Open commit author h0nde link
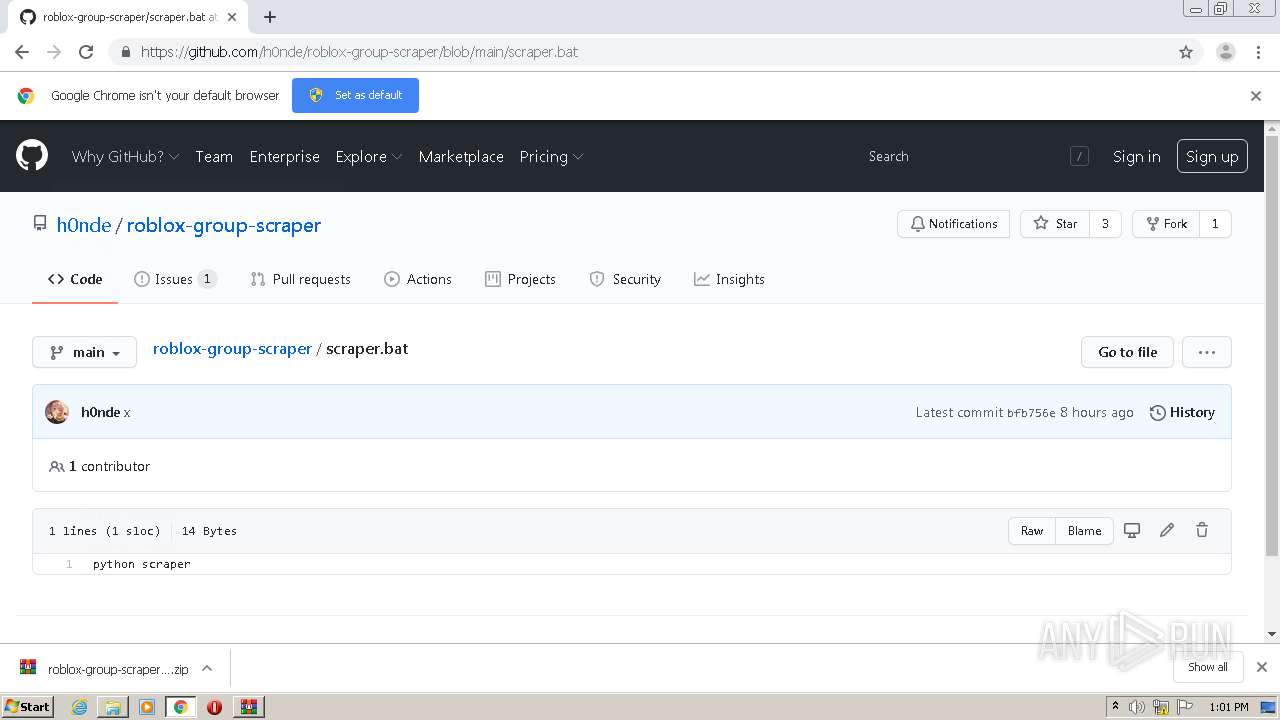1280x720 pixels. (100, 412)
